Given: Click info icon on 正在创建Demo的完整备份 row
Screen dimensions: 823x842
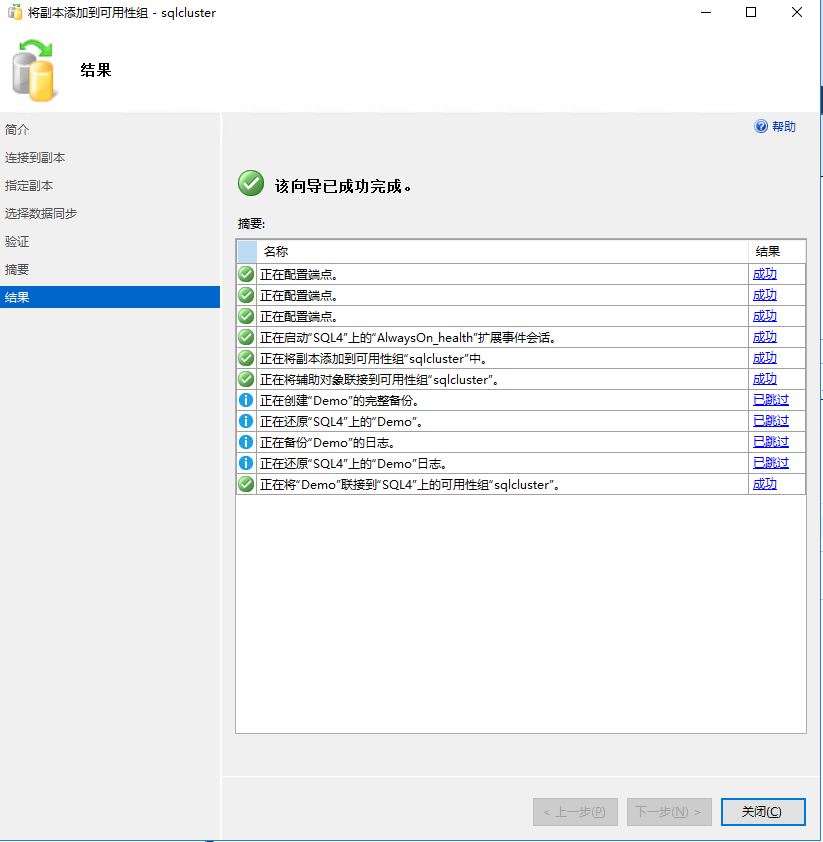Looking at the screenshot, I should coord(245,399).
